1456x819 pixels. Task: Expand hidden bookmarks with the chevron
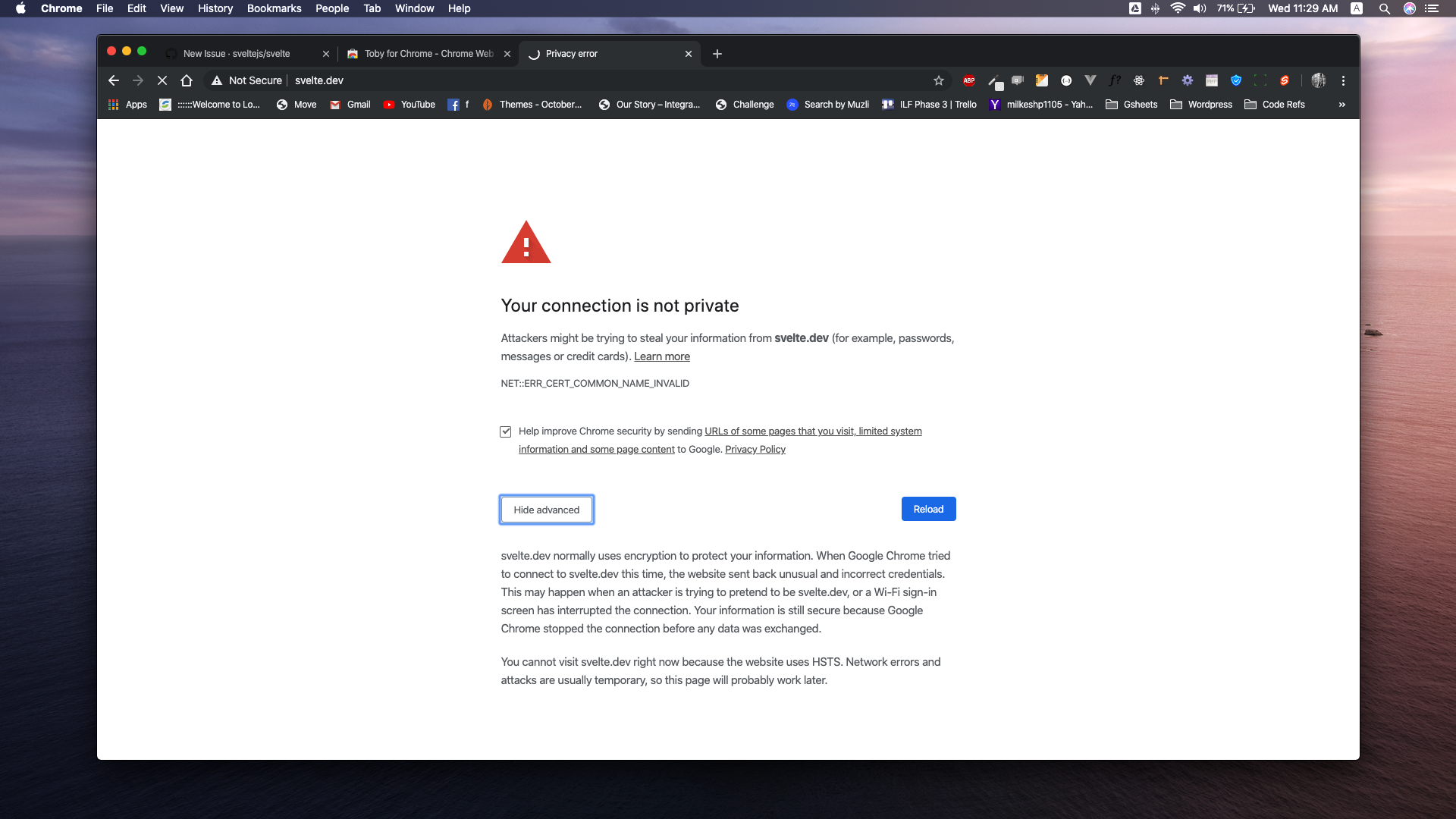pos(1341,105)
